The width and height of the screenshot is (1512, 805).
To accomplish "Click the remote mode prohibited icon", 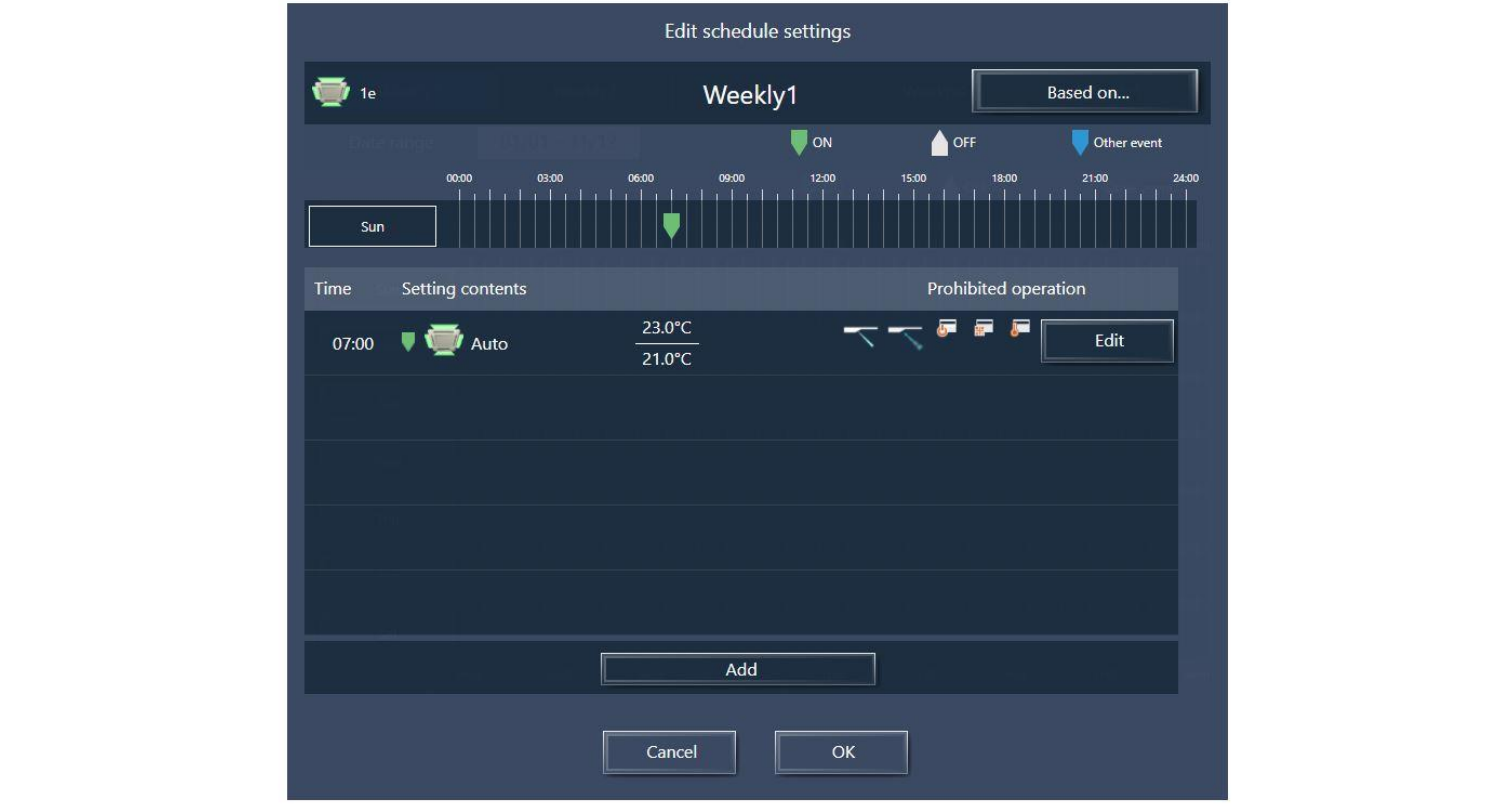I will click(x=984, y=329).
